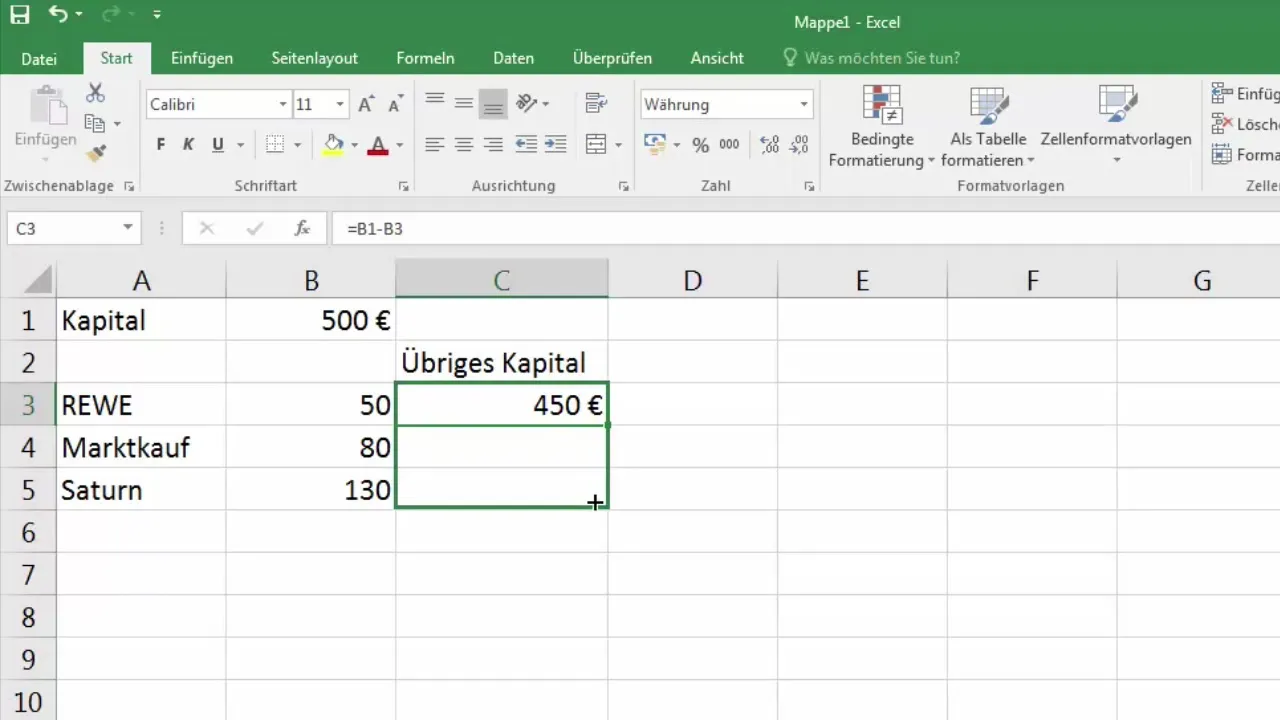Screen dimensions: 1280x720
Task: Apply the cell borders icon
Action: [x=276, y=145]
